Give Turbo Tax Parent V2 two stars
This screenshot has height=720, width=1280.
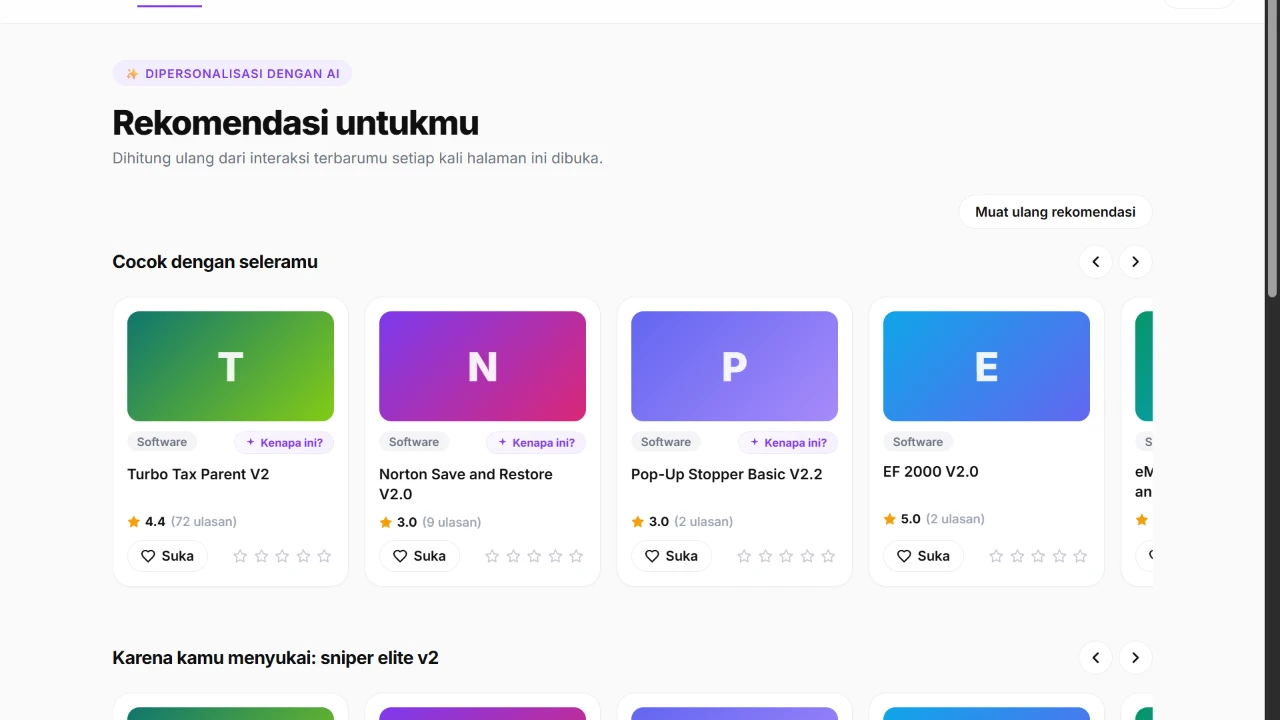click(x=261, y=556)
